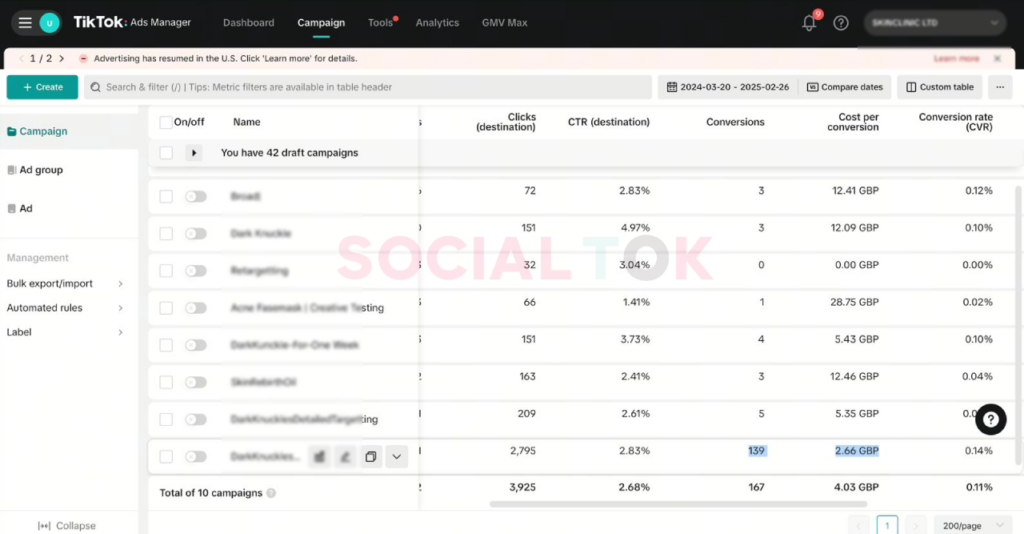The image size is (1024, 534).
Task: Click the copy icon in DarkKnuckles row
Action: tap(370, 457)
